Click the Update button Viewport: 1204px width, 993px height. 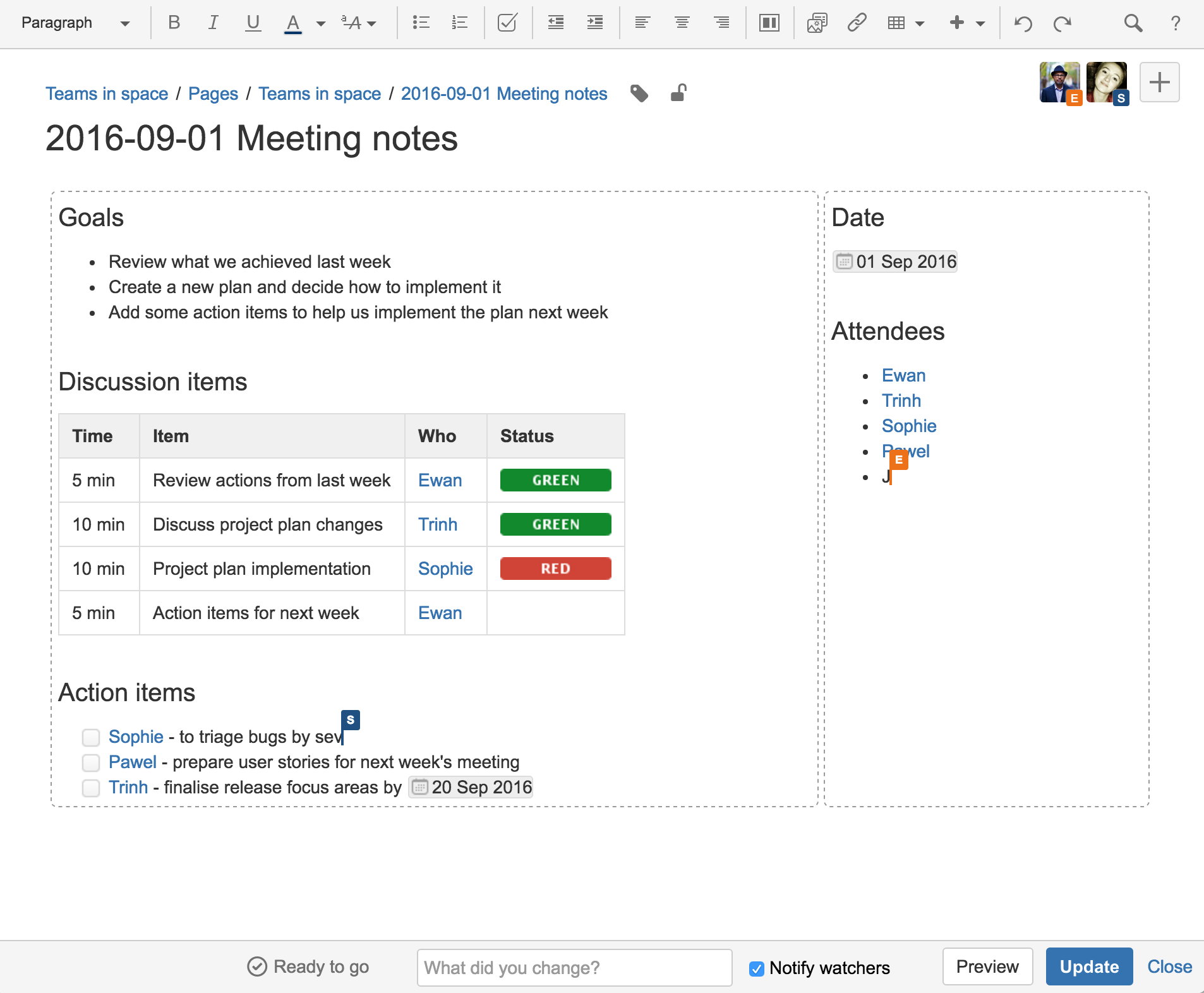click(1088, 966)
